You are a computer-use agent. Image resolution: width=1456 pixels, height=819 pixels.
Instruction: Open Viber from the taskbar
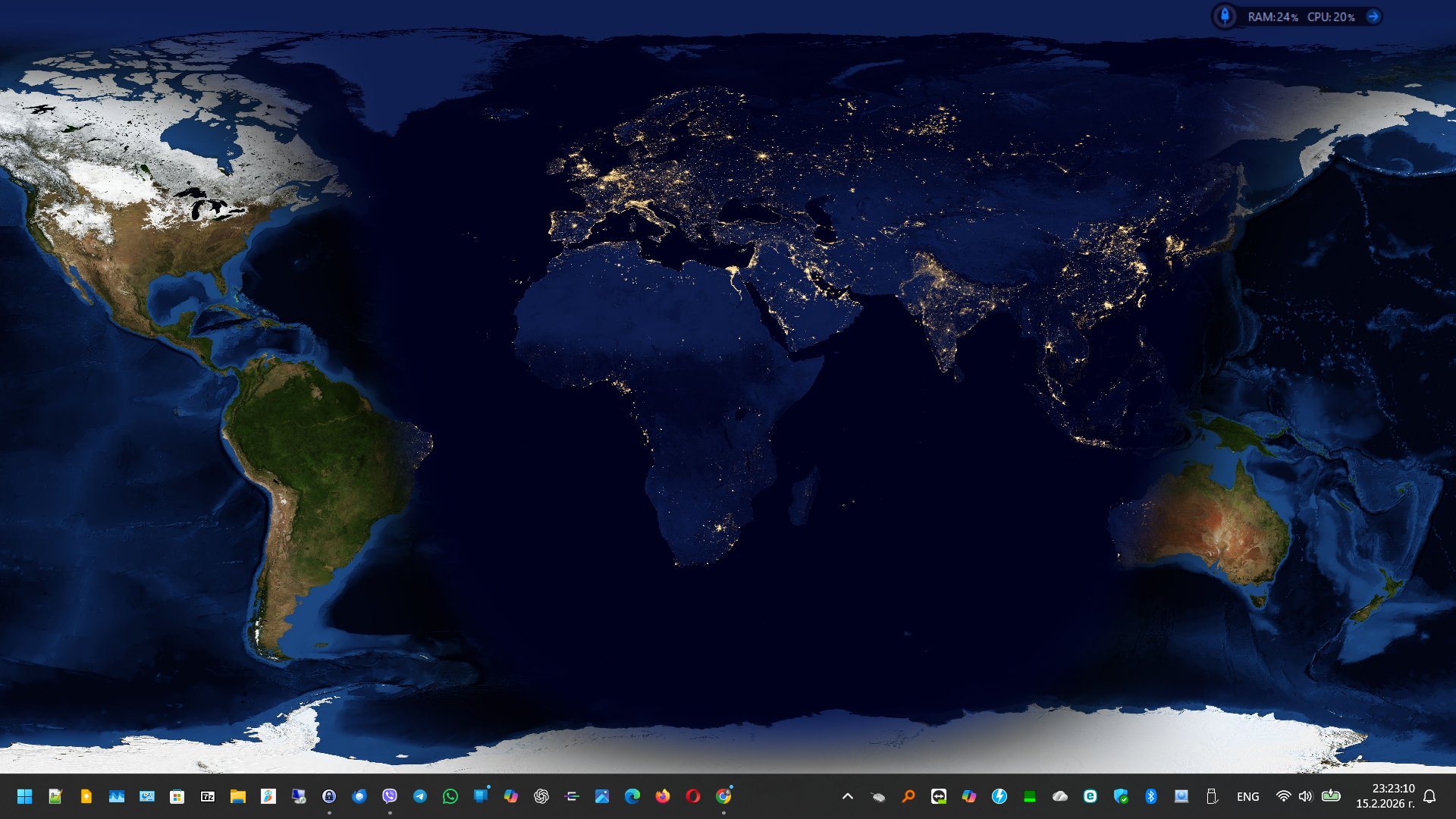[x=390, y=796]
